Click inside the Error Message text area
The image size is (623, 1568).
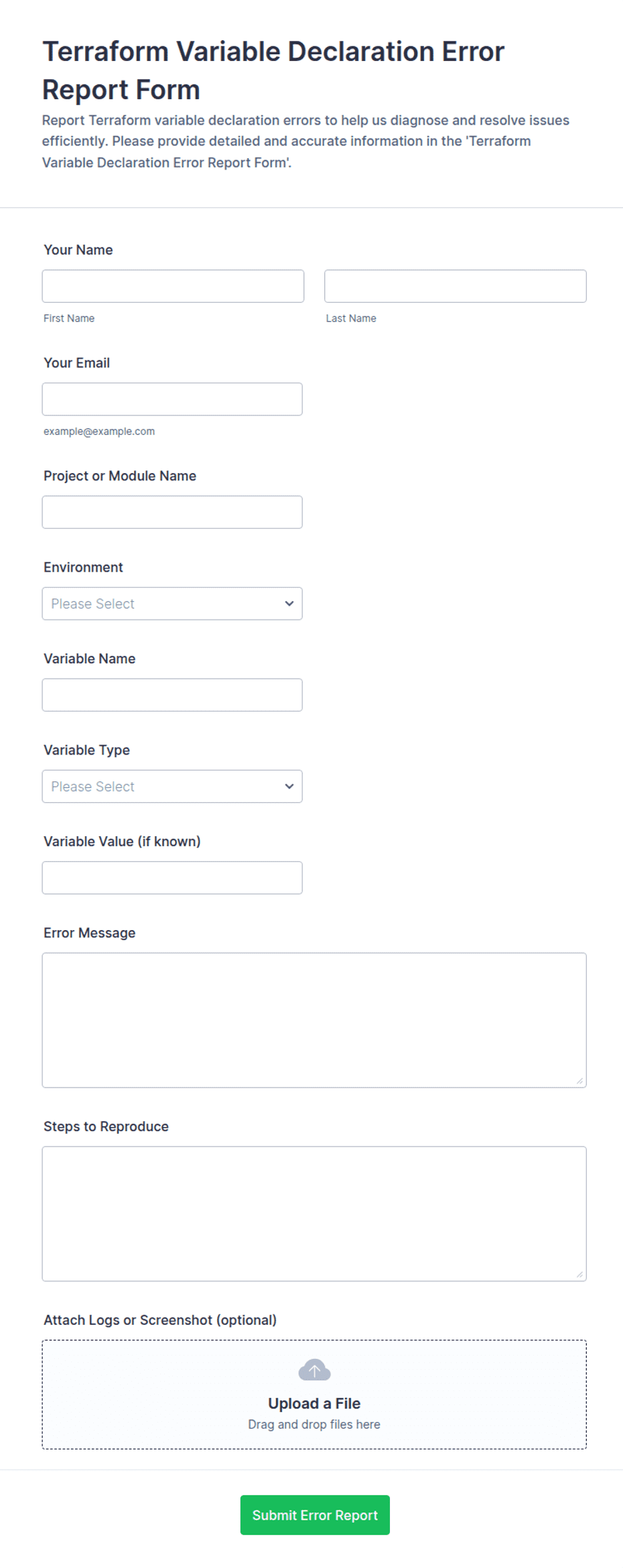pyautogui.click(x=314, y=1020)
